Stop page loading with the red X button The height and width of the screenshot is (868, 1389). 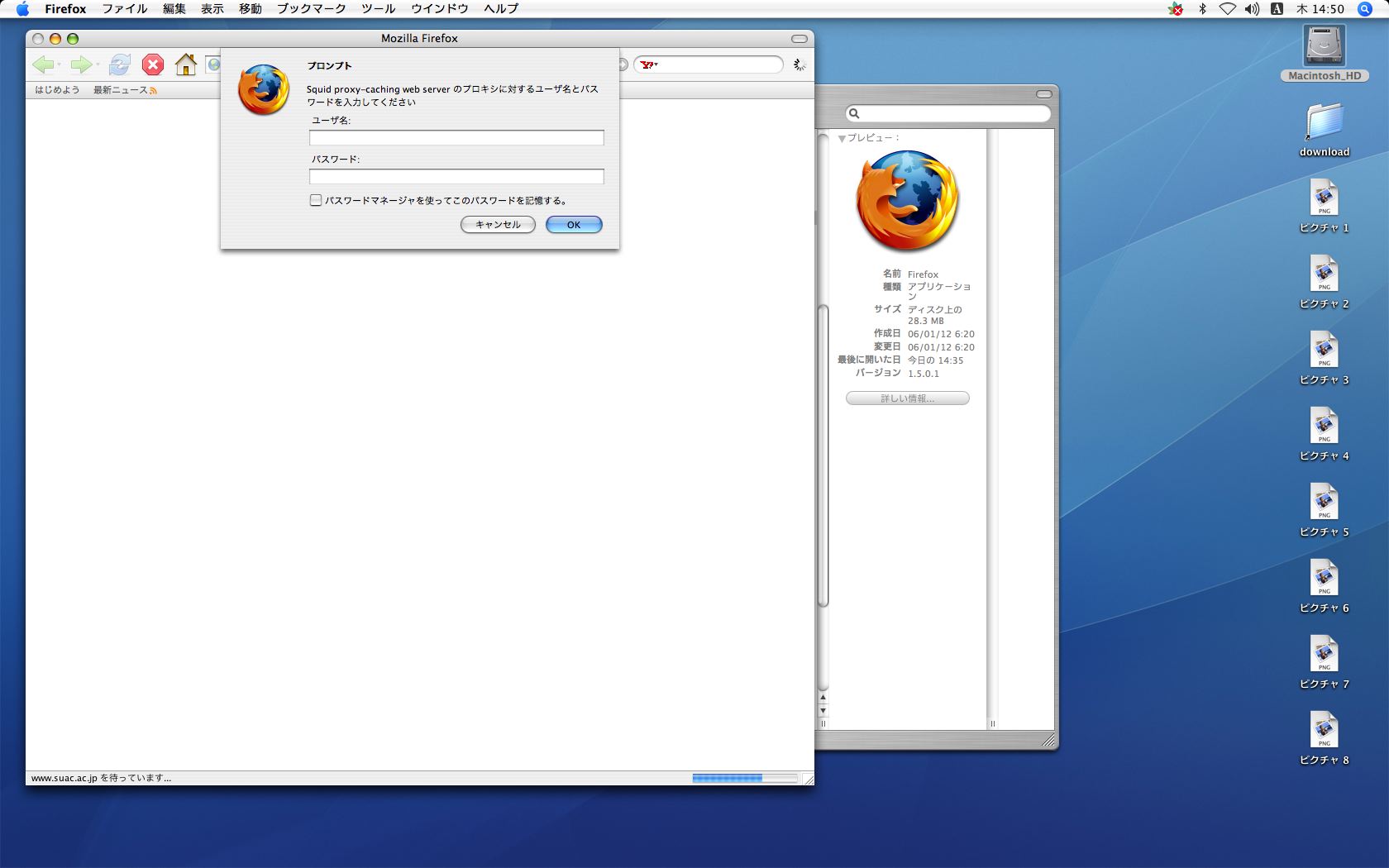coord(153,64)
